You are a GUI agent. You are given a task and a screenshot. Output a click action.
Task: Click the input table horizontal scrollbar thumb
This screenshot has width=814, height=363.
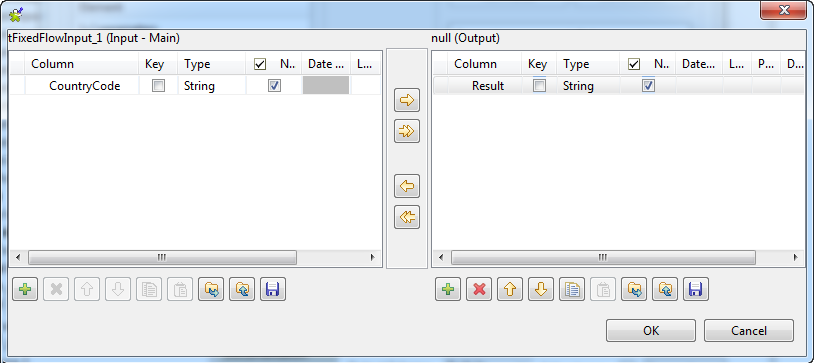162,257
